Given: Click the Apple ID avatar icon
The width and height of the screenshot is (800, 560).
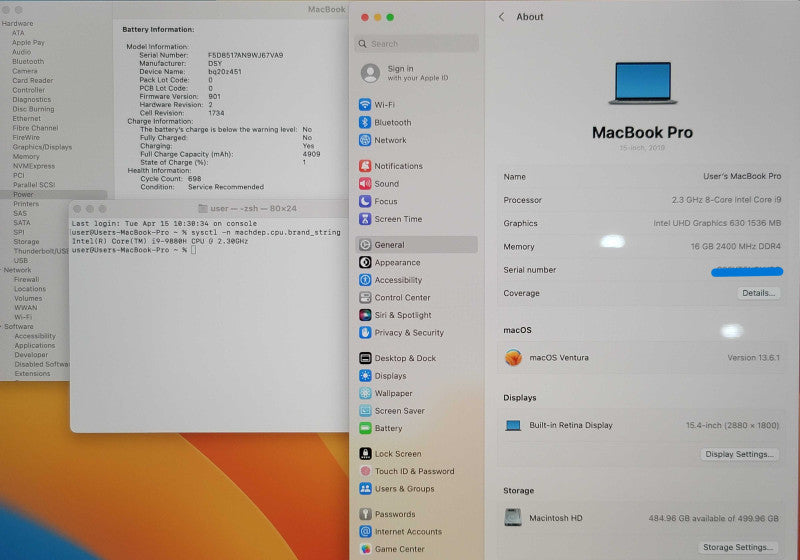Looking at the screenshot, I should pos(370,73).
